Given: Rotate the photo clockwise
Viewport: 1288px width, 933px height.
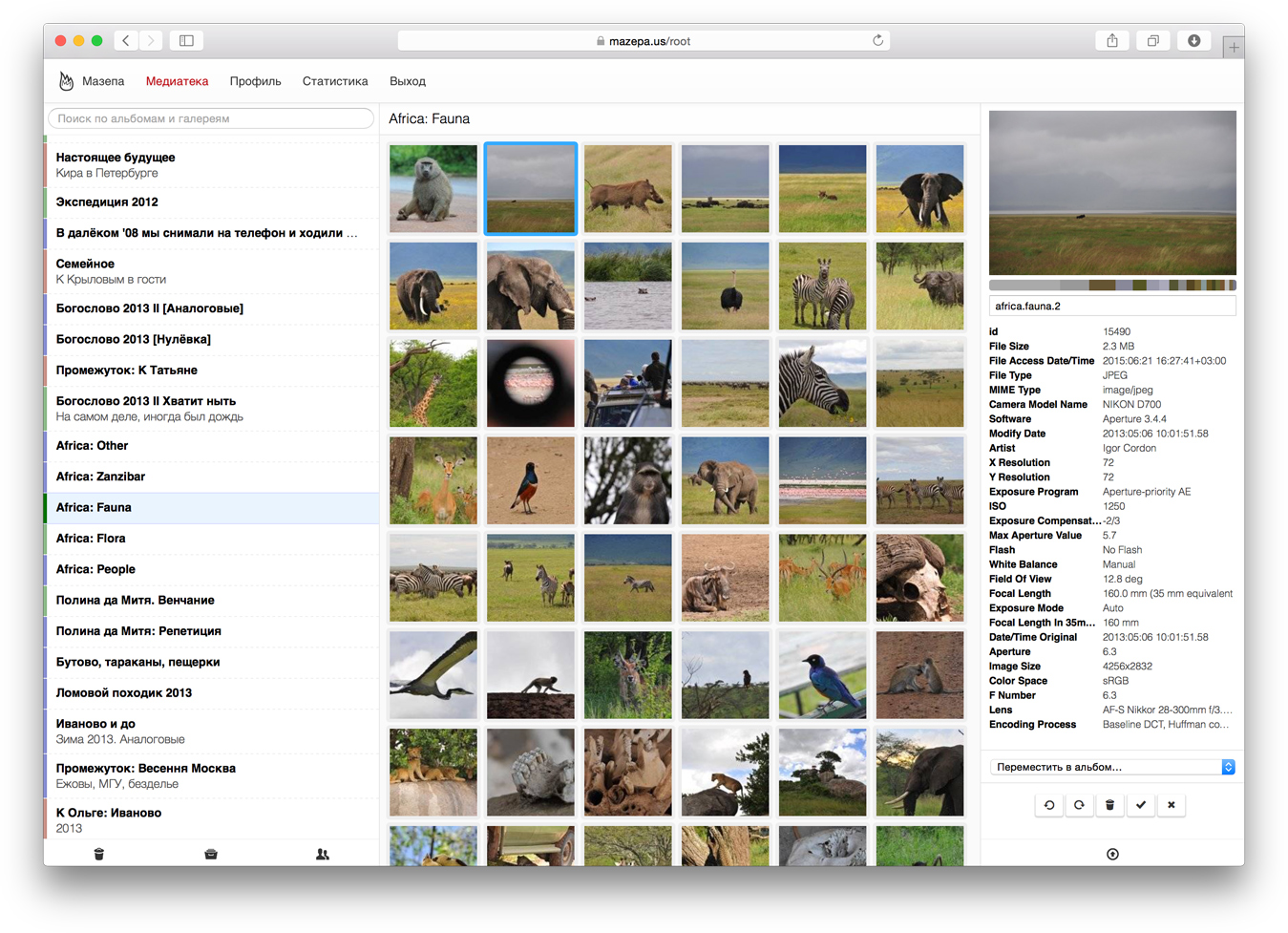Looking at the screenshot, I should (x=1080, y=805).
